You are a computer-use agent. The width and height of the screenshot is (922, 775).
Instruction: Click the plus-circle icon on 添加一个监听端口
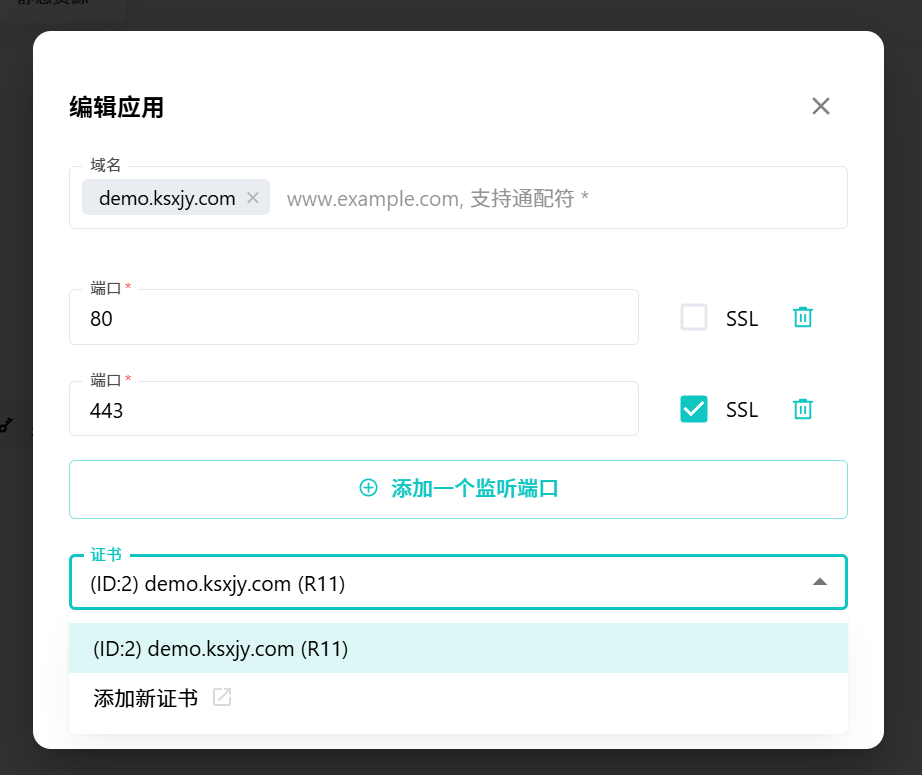click(x=369, y=489)
